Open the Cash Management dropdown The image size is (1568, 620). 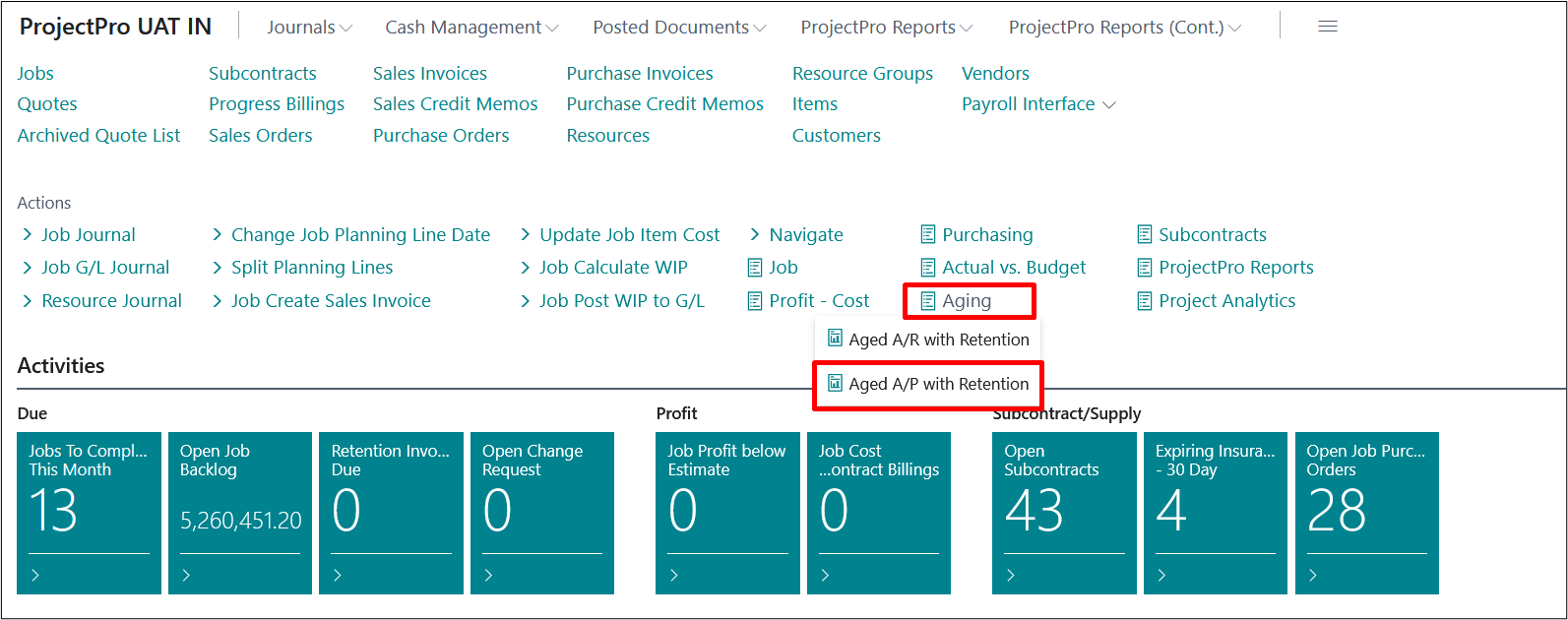pyautogui.click(x=471, y=28)
